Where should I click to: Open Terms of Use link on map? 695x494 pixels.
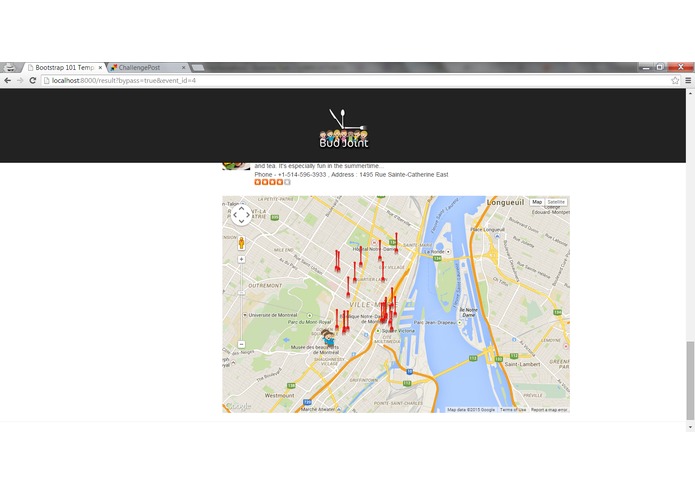[x=513, y=410]
